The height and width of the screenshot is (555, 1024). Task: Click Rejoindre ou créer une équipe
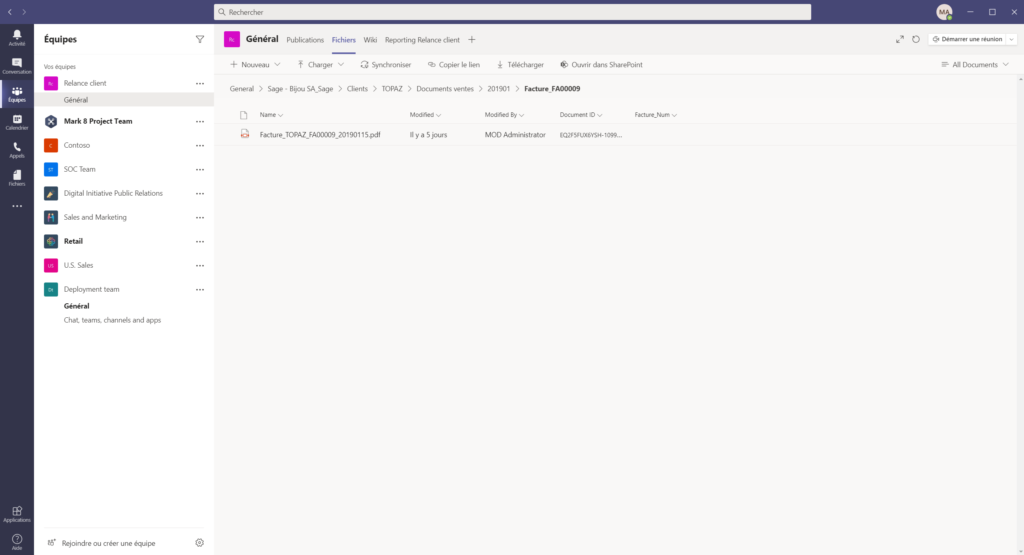109,542
